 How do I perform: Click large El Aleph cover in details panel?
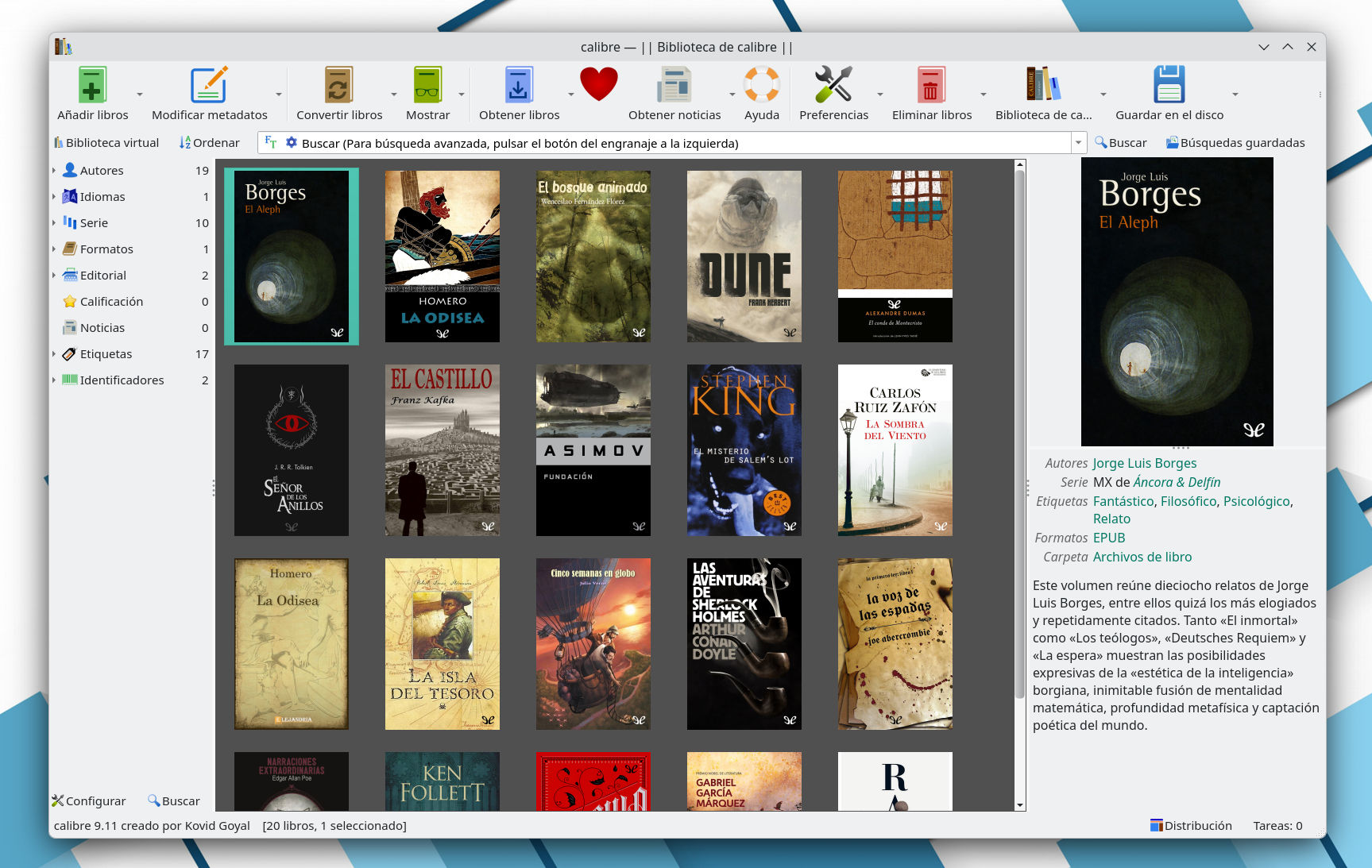pos(1177,302)
